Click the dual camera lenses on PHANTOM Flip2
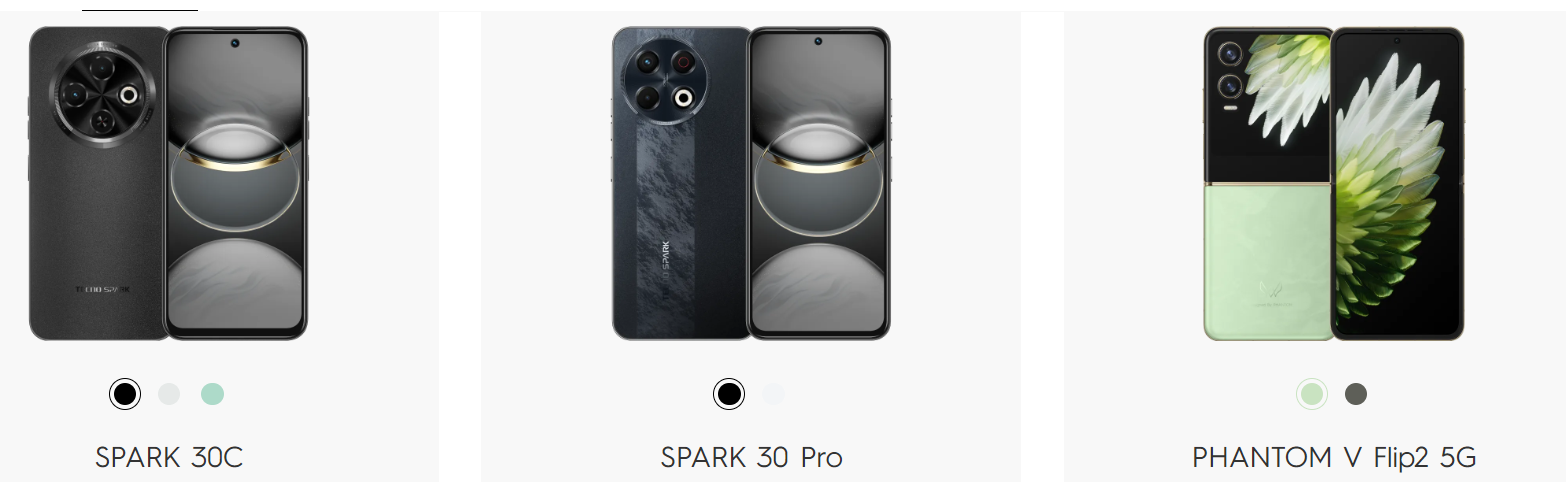The height and width of the screenshot is (482, 1566). point(1229,69)
